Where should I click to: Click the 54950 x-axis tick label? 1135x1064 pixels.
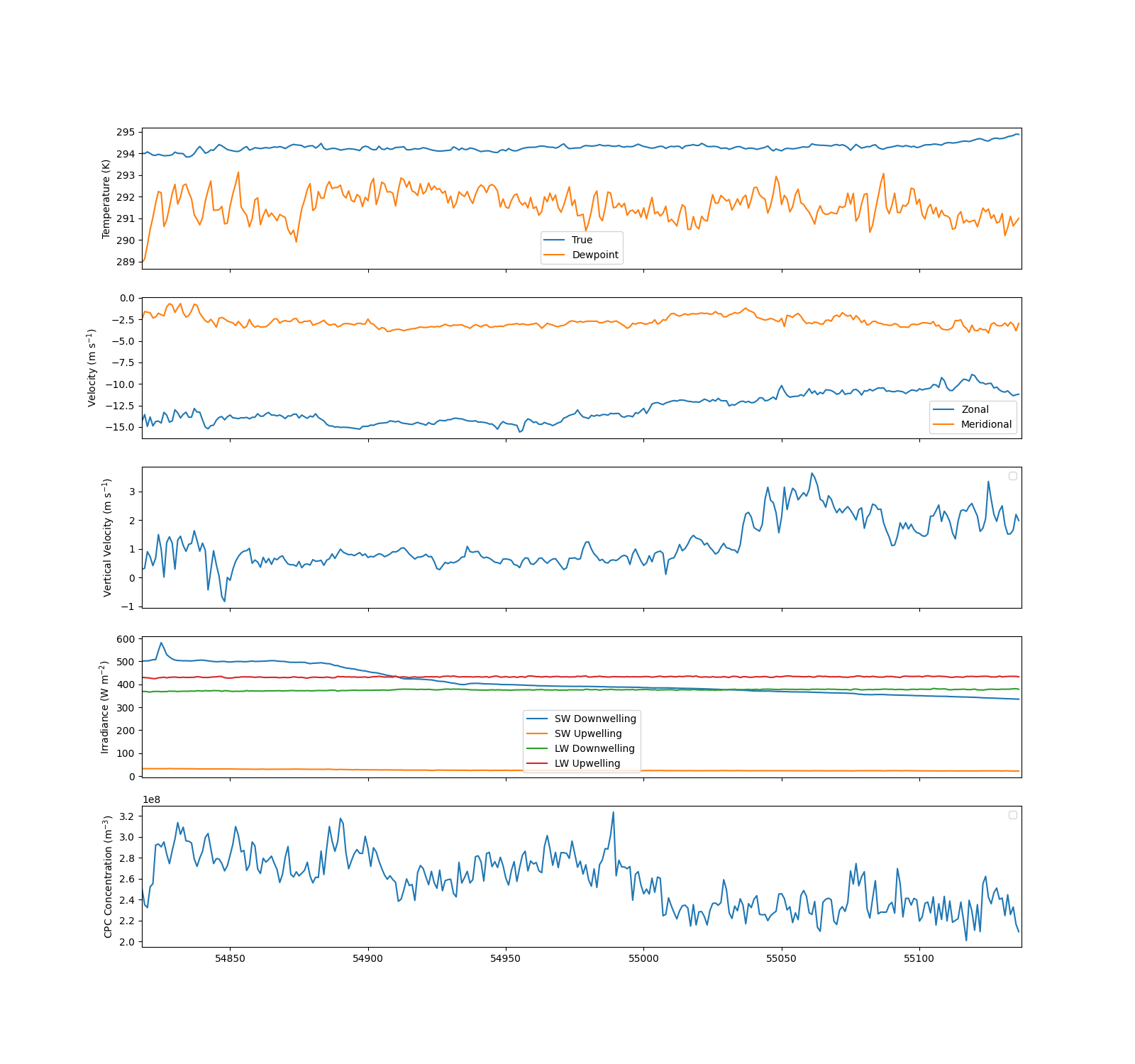pyautogui.click(x=506, y=958)
